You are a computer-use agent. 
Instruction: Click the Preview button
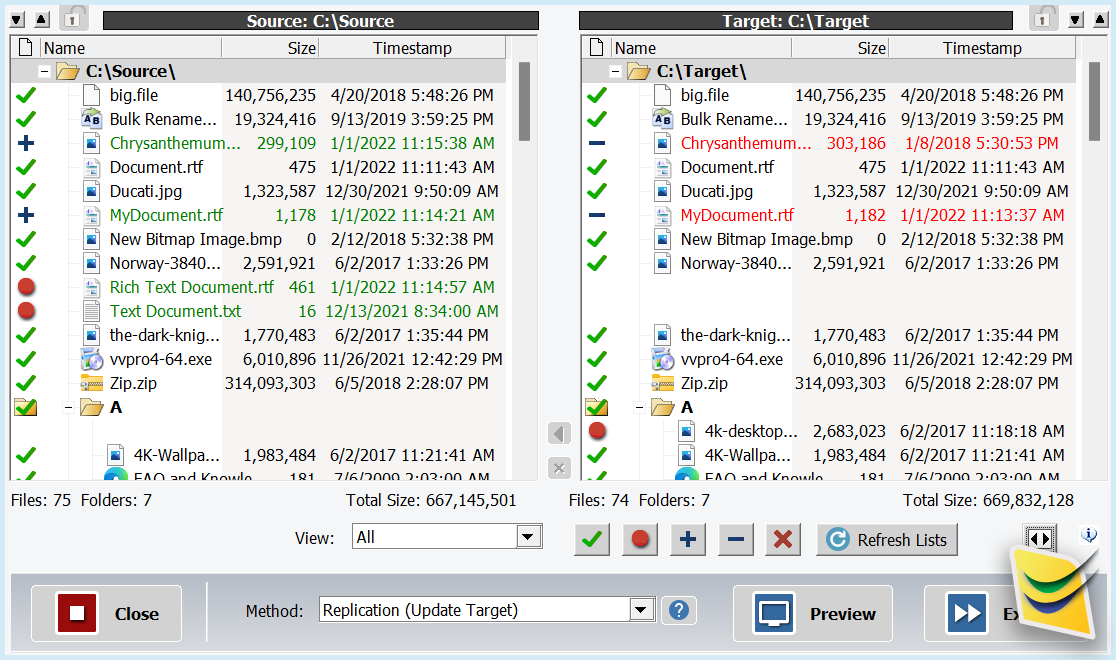pyautogui.click(x=813, y=613)
